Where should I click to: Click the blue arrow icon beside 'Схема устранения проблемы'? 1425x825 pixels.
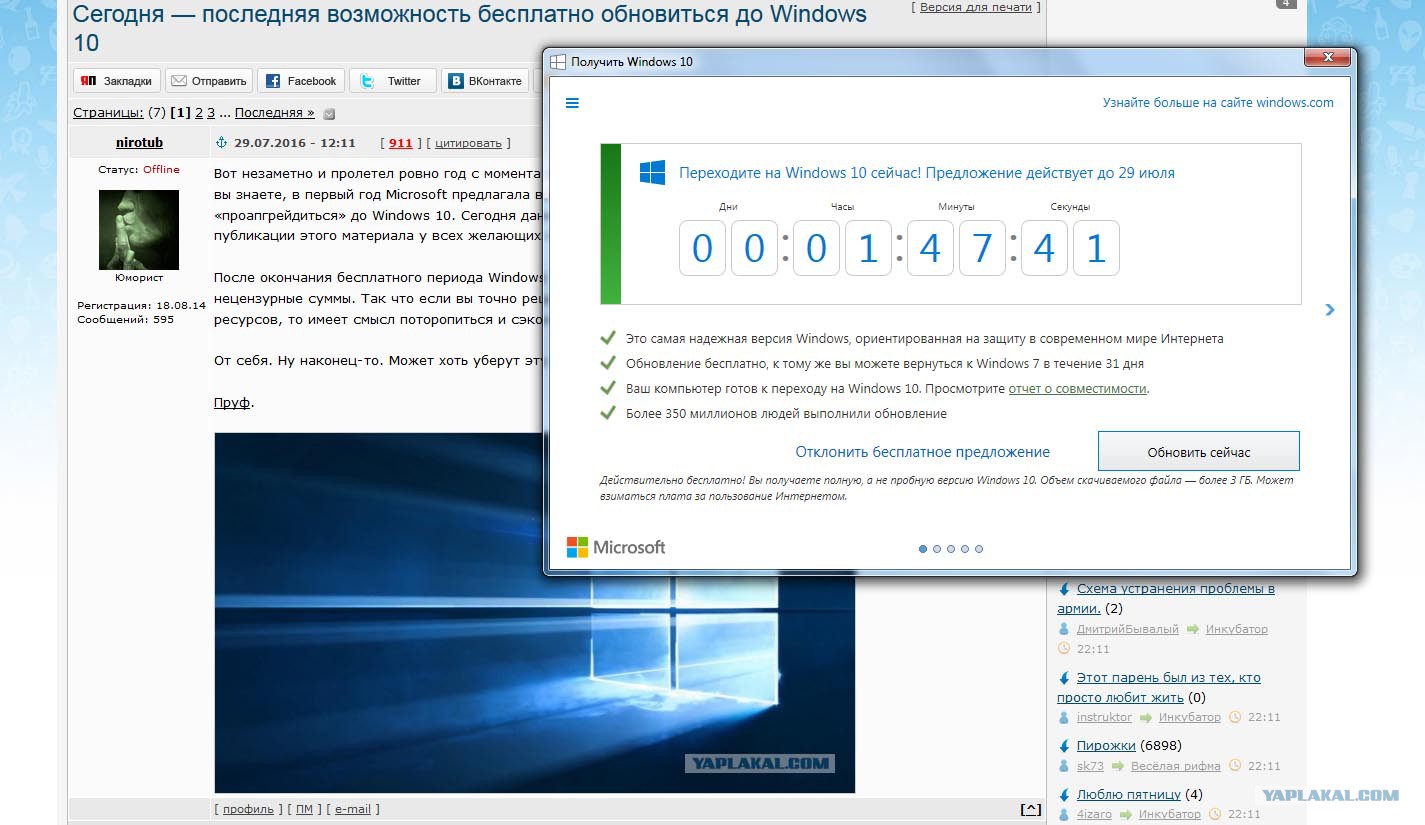(x=1065, y=589)
